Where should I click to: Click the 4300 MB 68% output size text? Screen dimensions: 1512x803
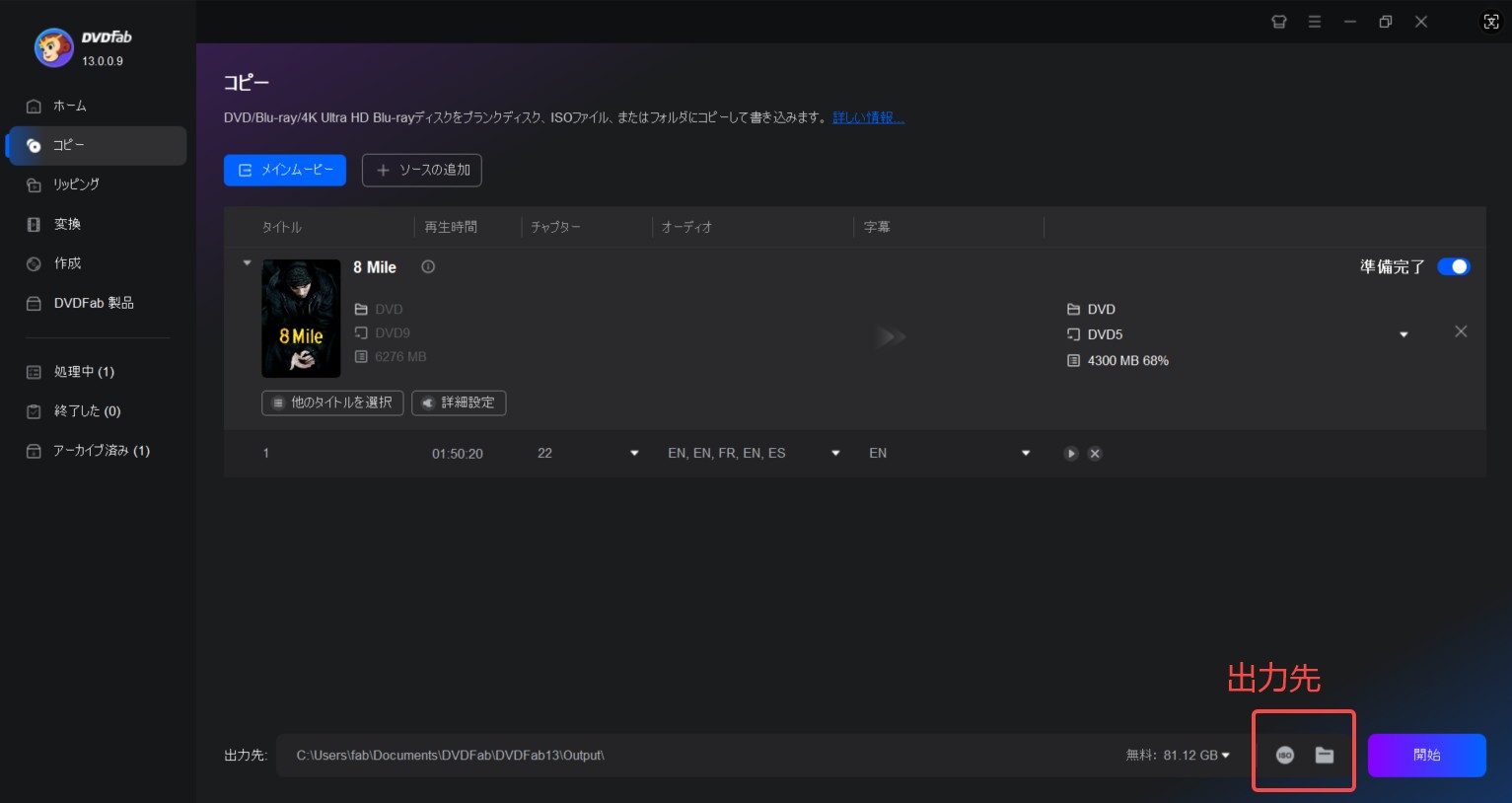pos(1128,360)
